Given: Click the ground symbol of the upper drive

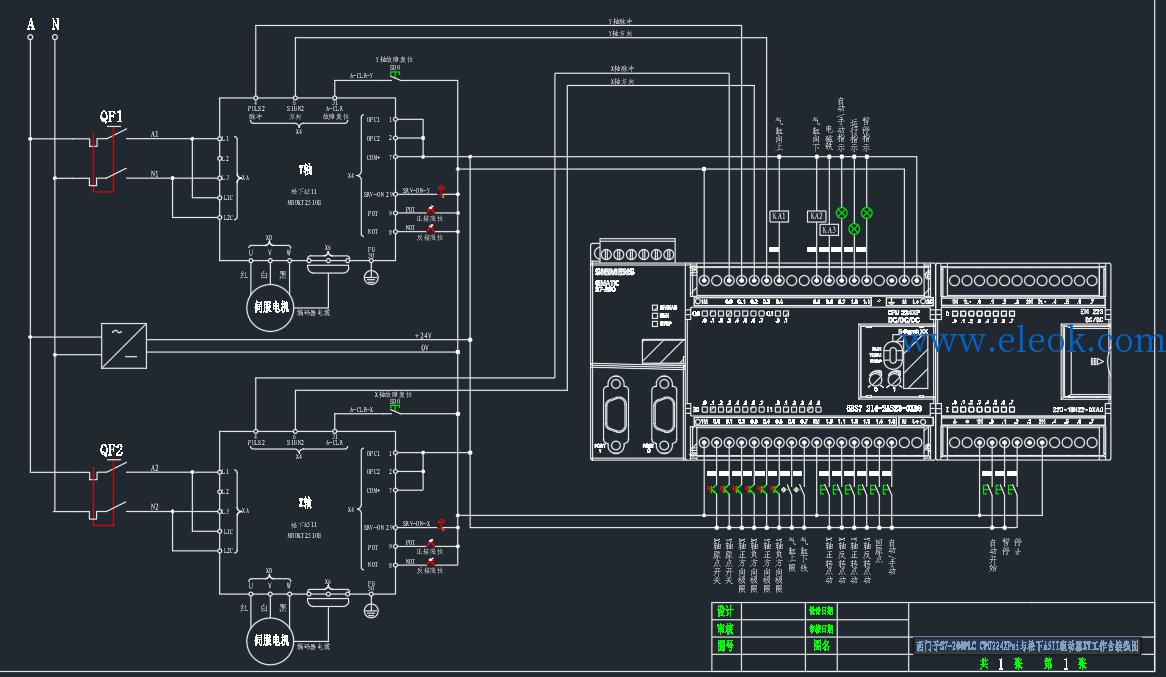Looking at the screenshot, I should pyautogui.click(x=371, y=277).
